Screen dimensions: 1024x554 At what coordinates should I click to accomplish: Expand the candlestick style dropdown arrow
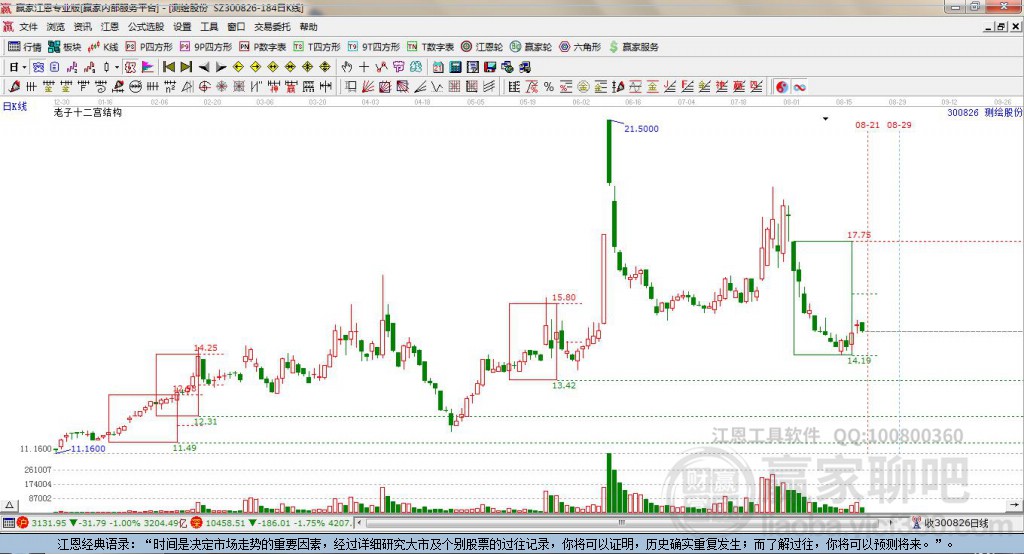(117, 67)
